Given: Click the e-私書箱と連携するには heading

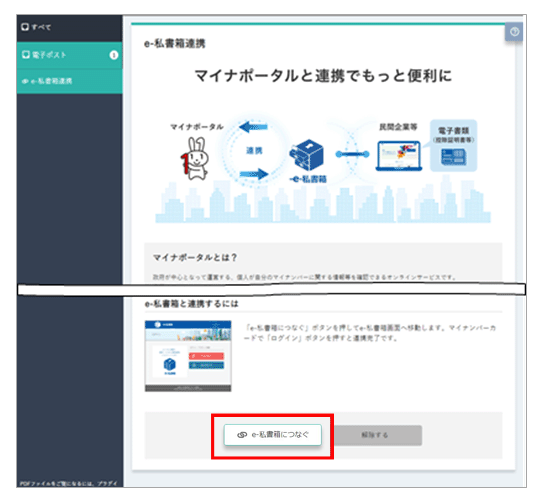Looking at the screenshot, I should [192, 304].
